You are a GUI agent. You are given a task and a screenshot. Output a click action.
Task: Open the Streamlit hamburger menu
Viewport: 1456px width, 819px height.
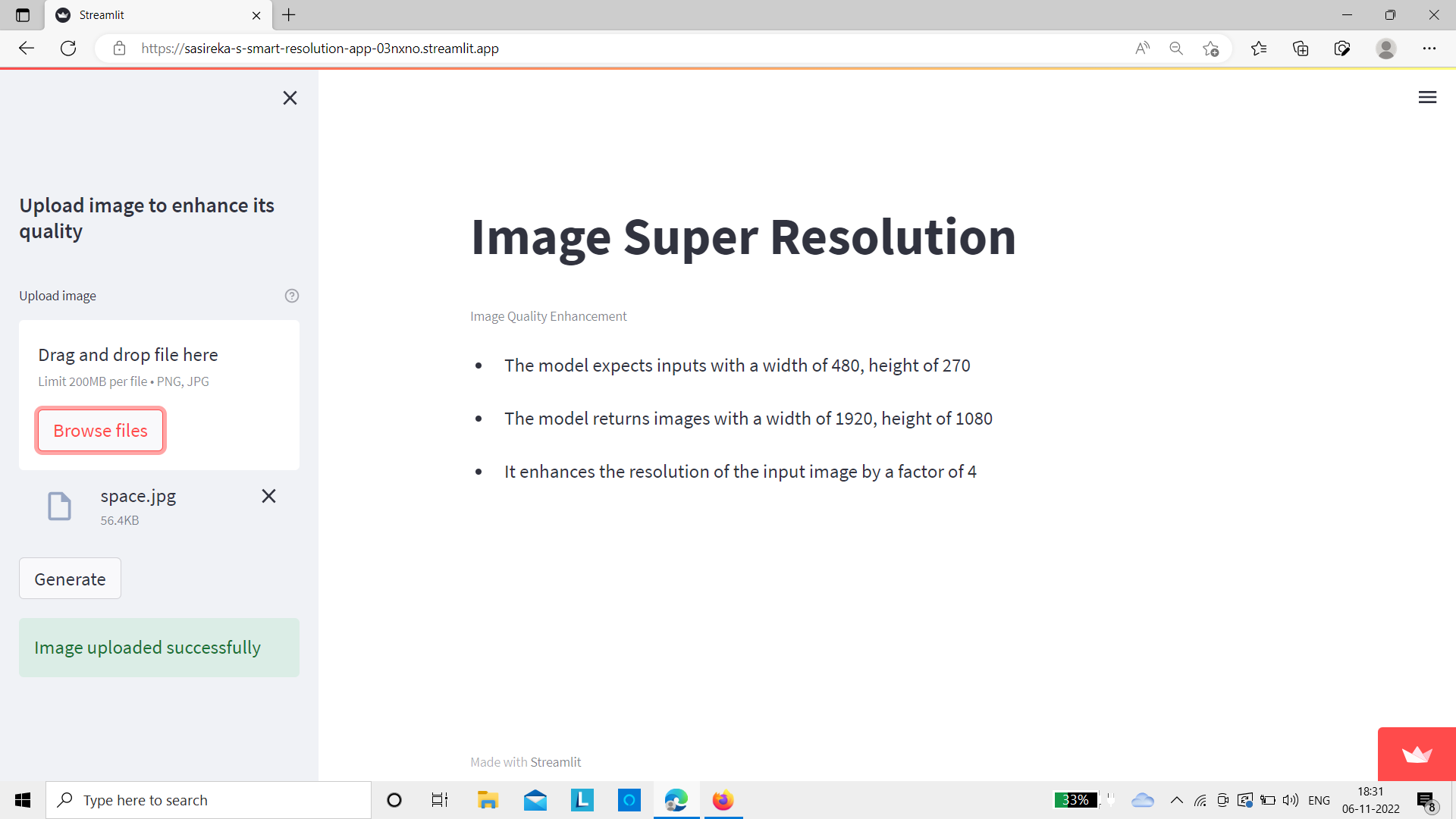[x=1427, y=97]
